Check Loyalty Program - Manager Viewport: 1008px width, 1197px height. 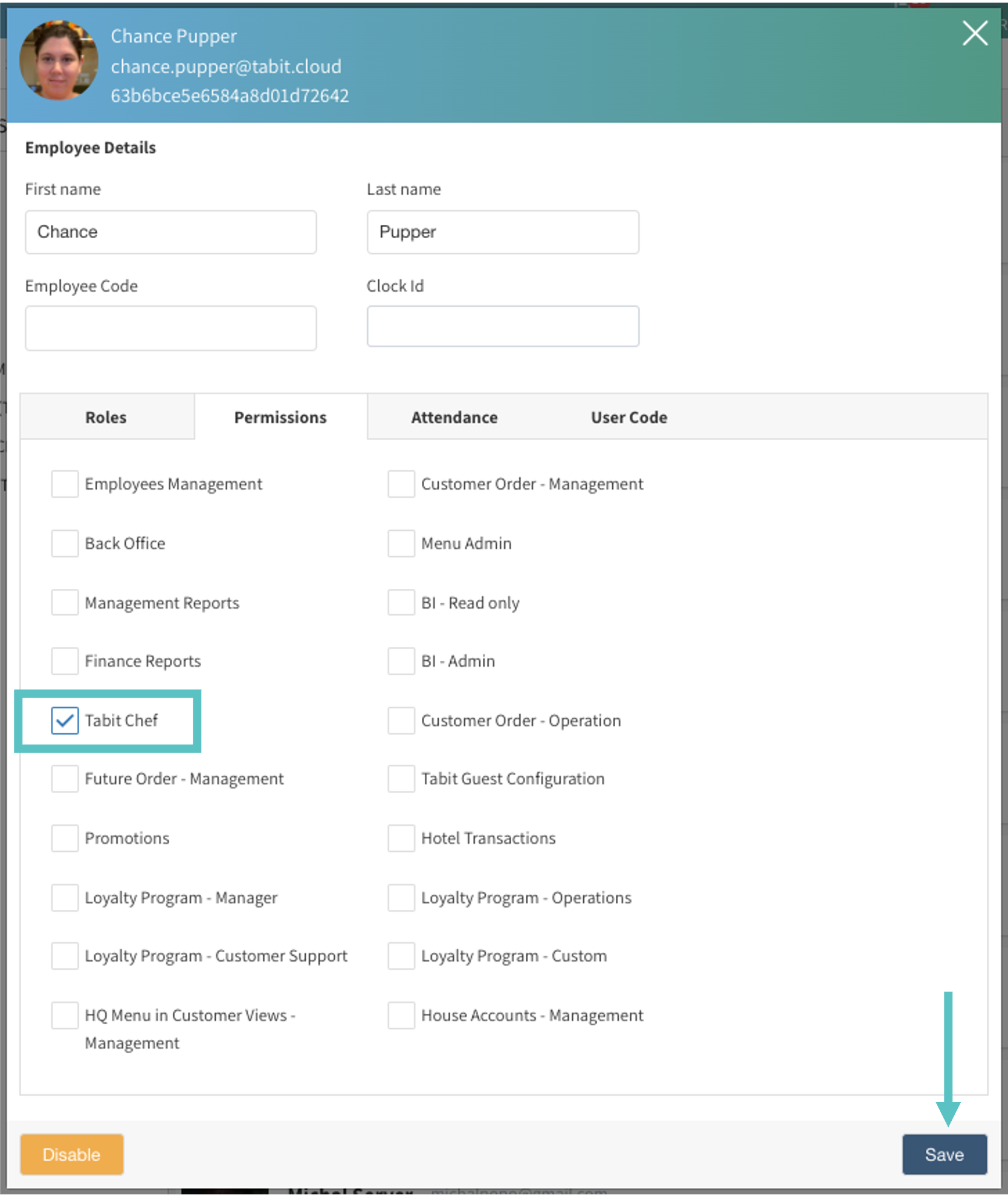[x=65, y=898]
